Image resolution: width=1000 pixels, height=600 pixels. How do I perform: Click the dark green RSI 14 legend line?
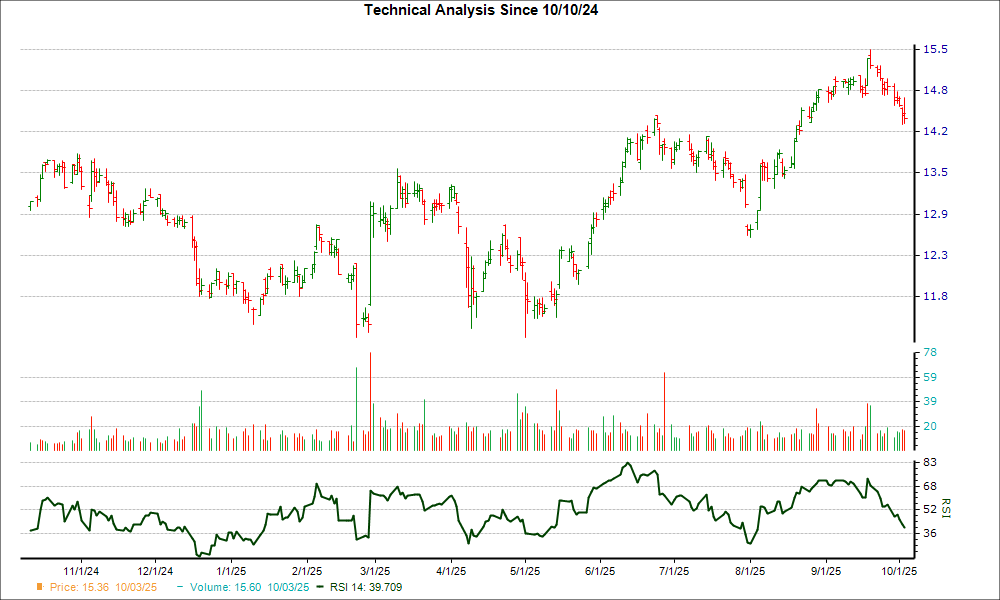coord(320,586)
